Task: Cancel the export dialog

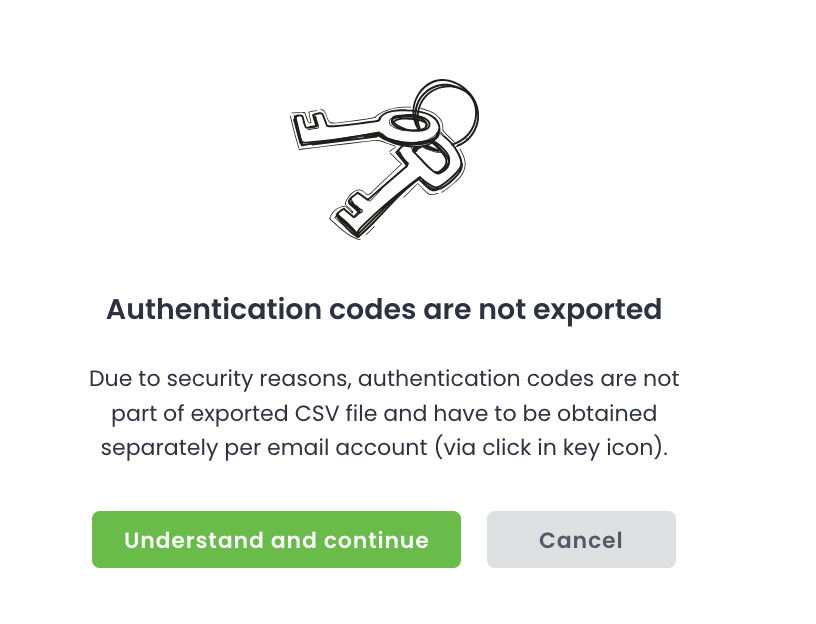Action: [x=581, y=540]
